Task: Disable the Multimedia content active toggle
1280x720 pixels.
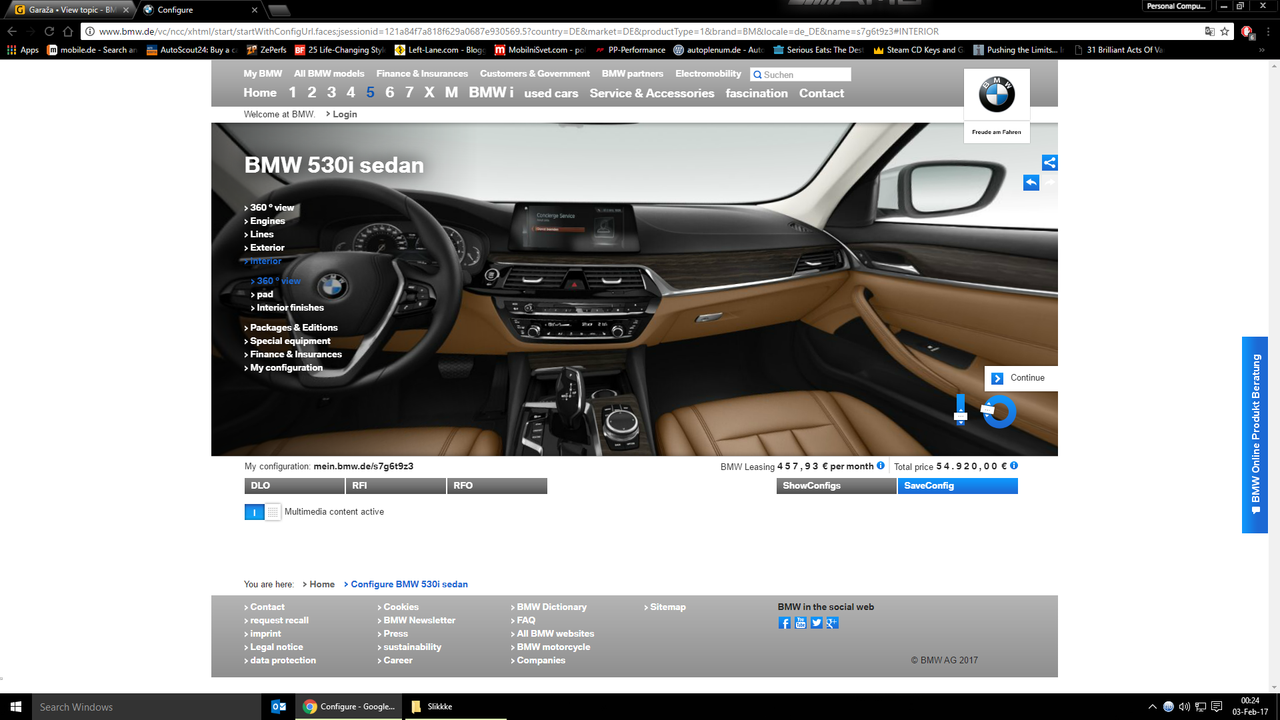Action: pos(253,511)
